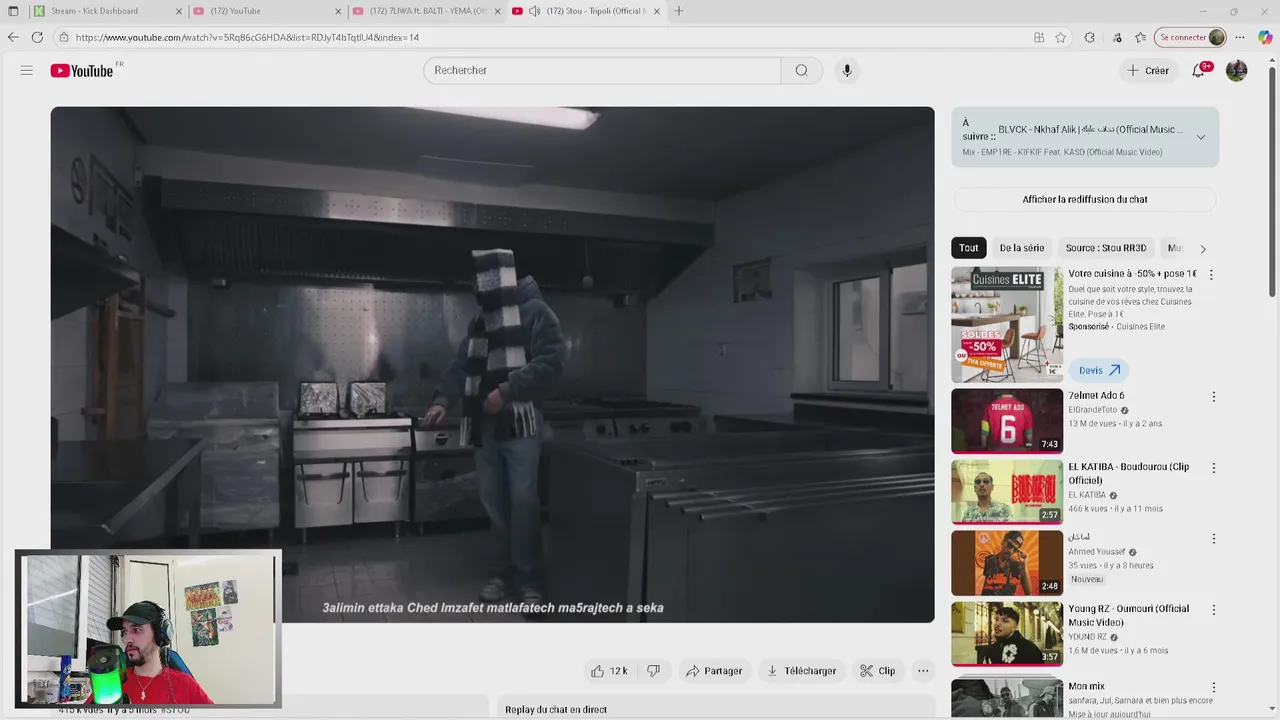1280x720 pixels.
Task: Open the Copilot icon in the browser toolbar
Action: tap(1265, 38)
